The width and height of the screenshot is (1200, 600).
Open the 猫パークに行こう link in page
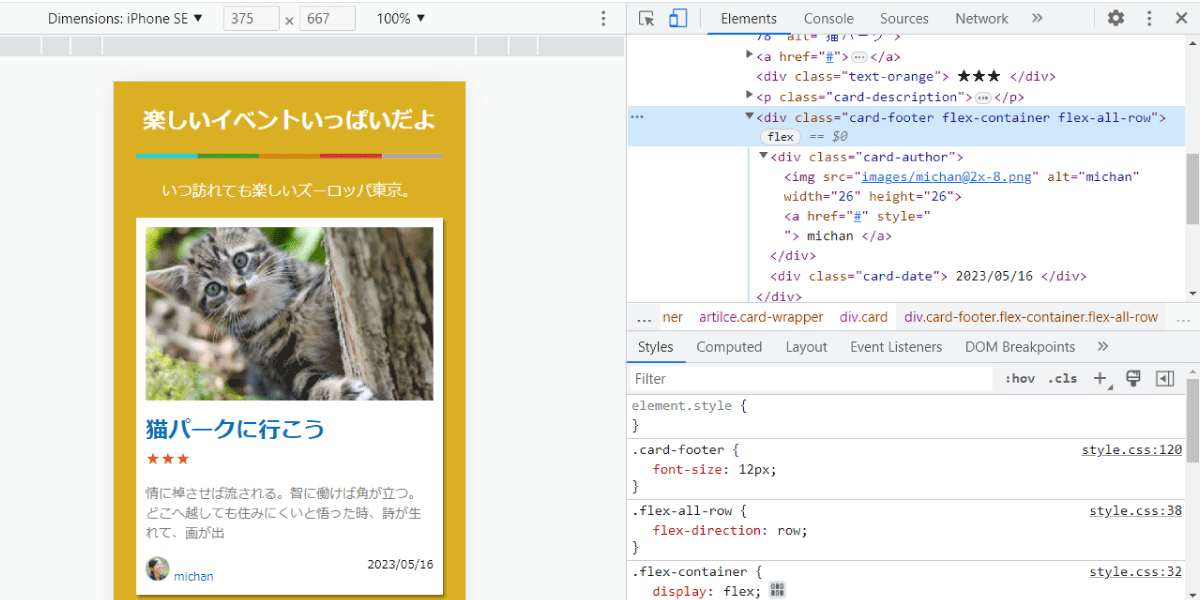[235, 429]
